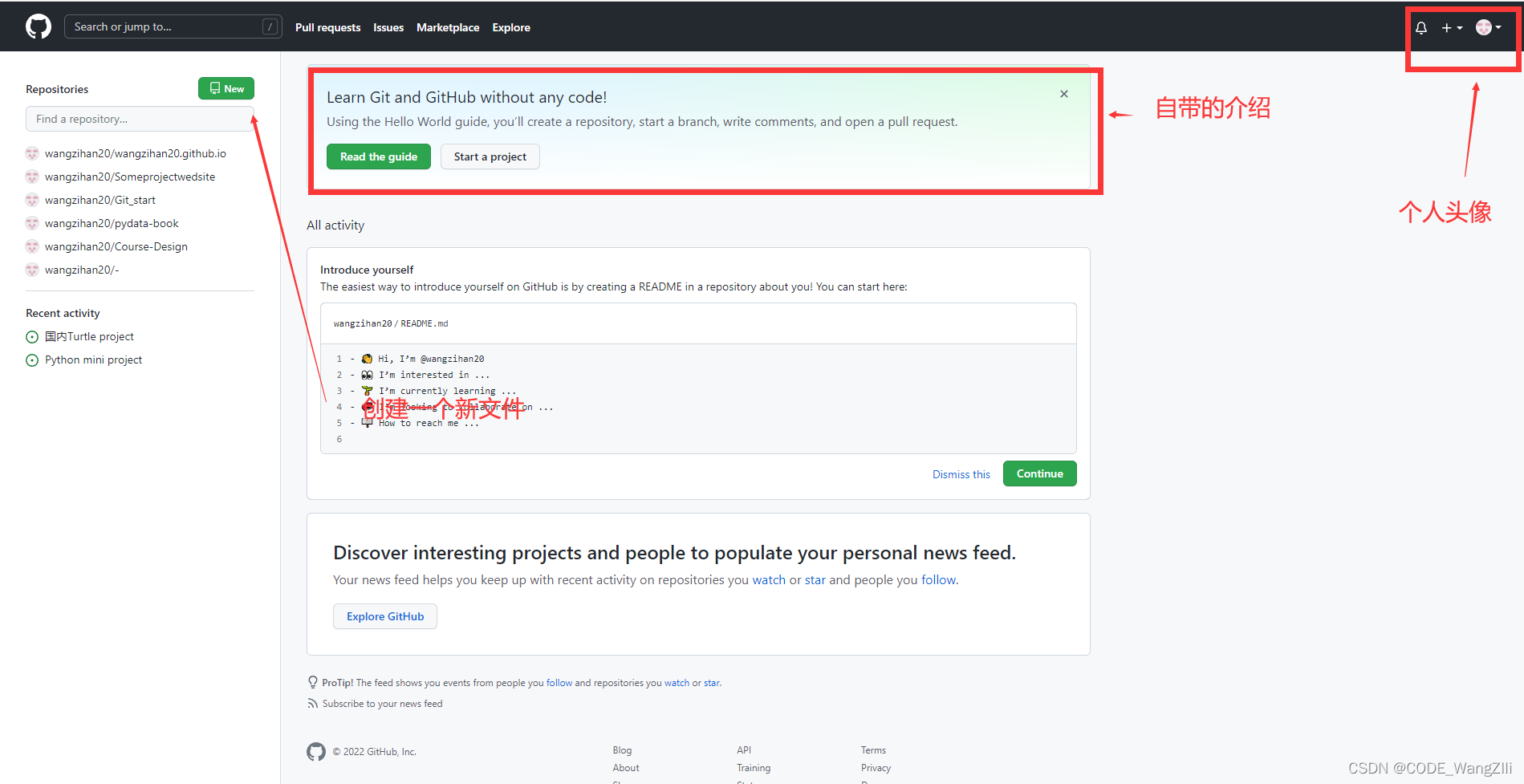Create a repository with the New button
The height and width of the screenshot is (784, 1524).
226,88
